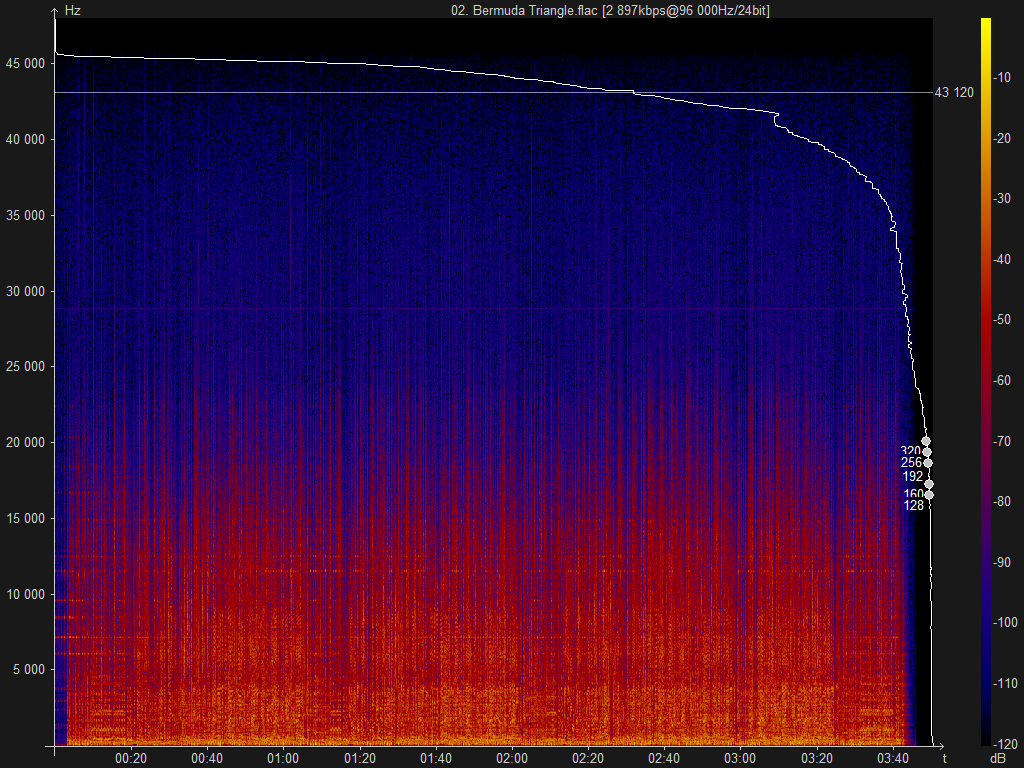Click the "-80" dB scale label
The image size is (1024, 768).
tap(1002, 502)
